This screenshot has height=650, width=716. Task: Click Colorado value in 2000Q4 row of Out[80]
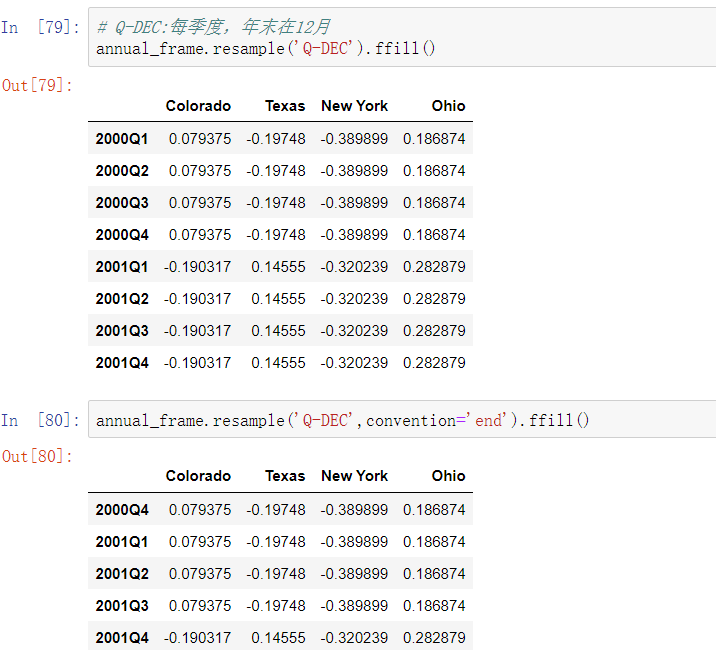point(200,510)
